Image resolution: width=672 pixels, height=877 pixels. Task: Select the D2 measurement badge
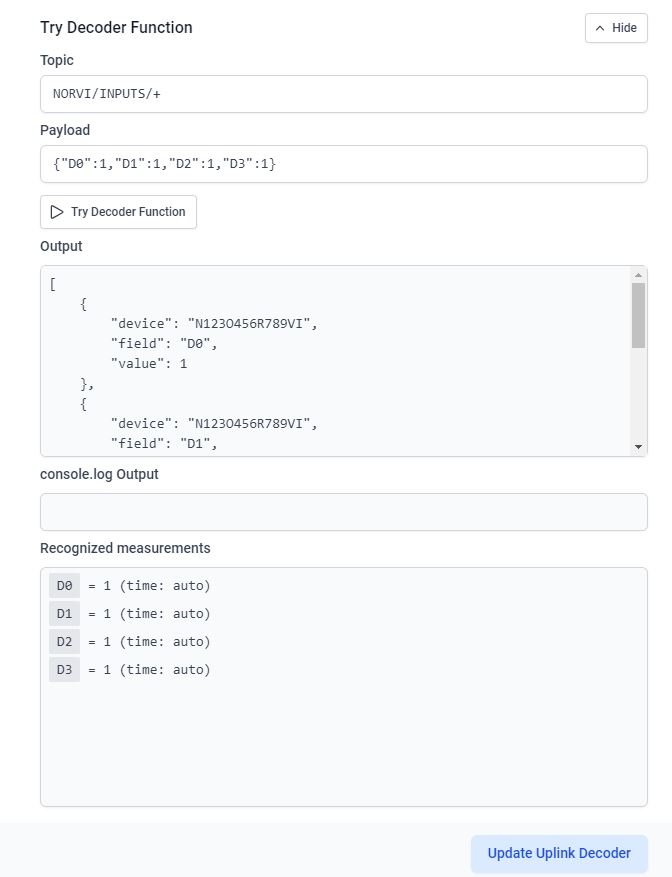point(64,642)
